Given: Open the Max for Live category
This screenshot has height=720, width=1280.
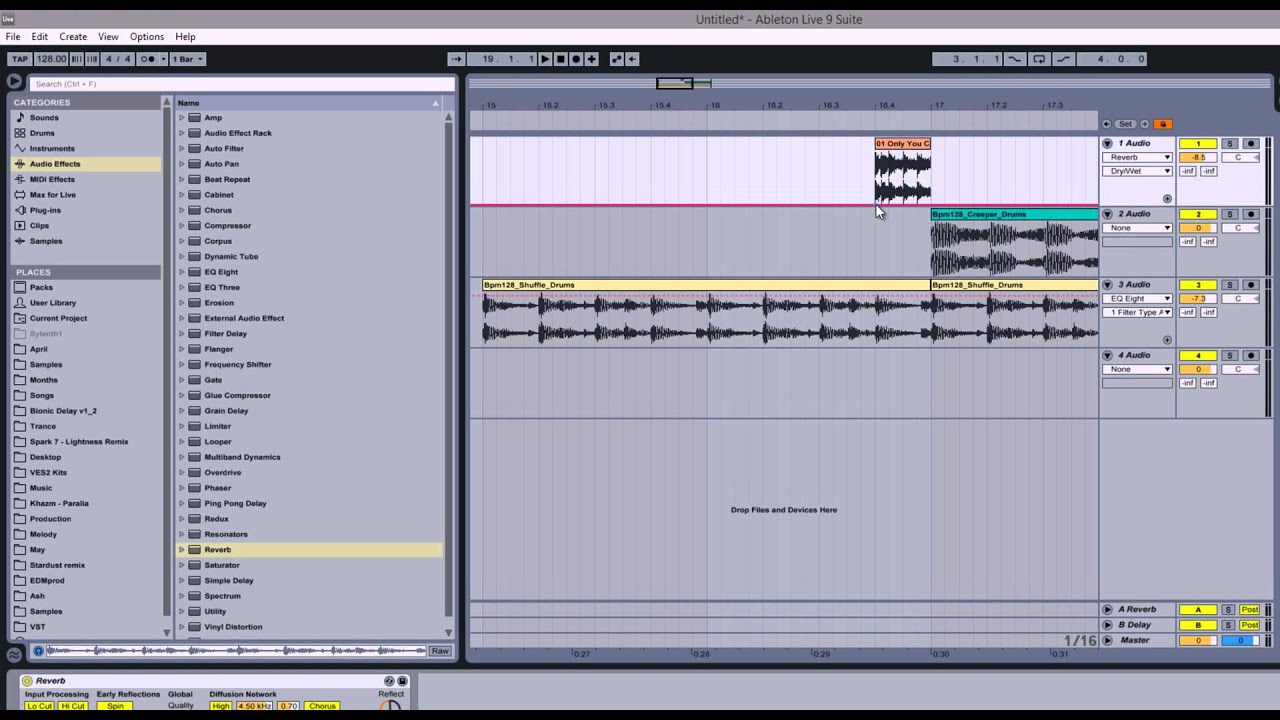Looking at the screenshot, I should click(52, 195).
